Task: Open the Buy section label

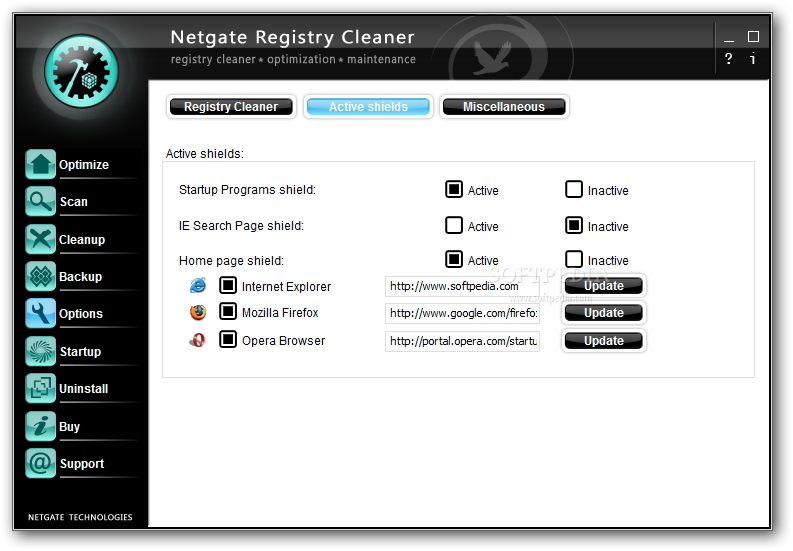Action: [x=70, y=427]
